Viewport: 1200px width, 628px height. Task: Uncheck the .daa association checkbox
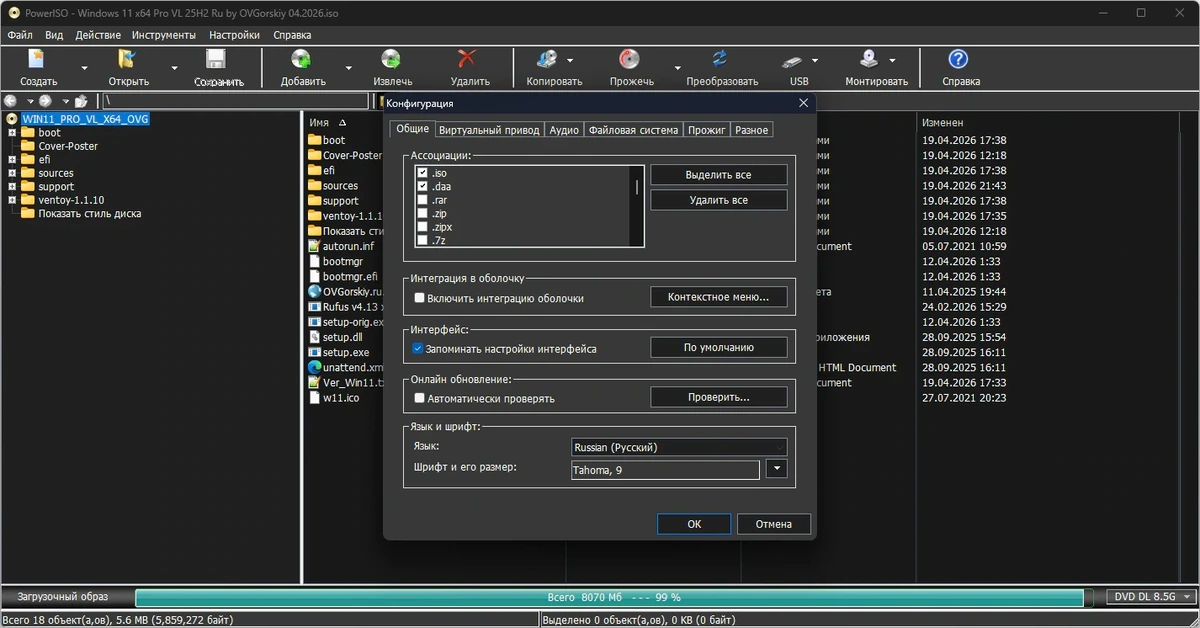coord(422,187)
